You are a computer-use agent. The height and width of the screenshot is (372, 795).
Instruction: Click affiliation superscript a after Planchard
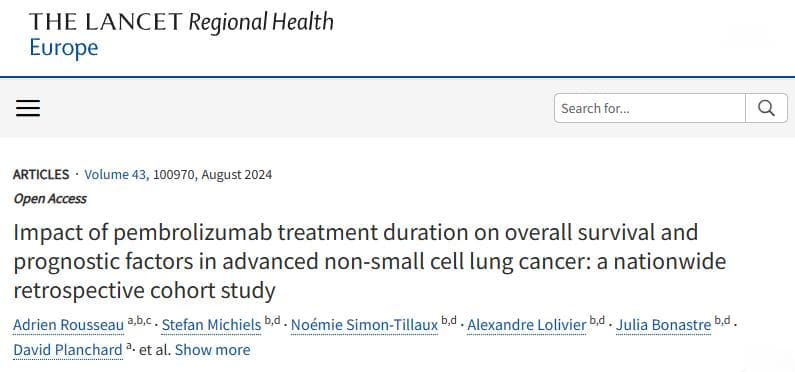coord(129,346)
